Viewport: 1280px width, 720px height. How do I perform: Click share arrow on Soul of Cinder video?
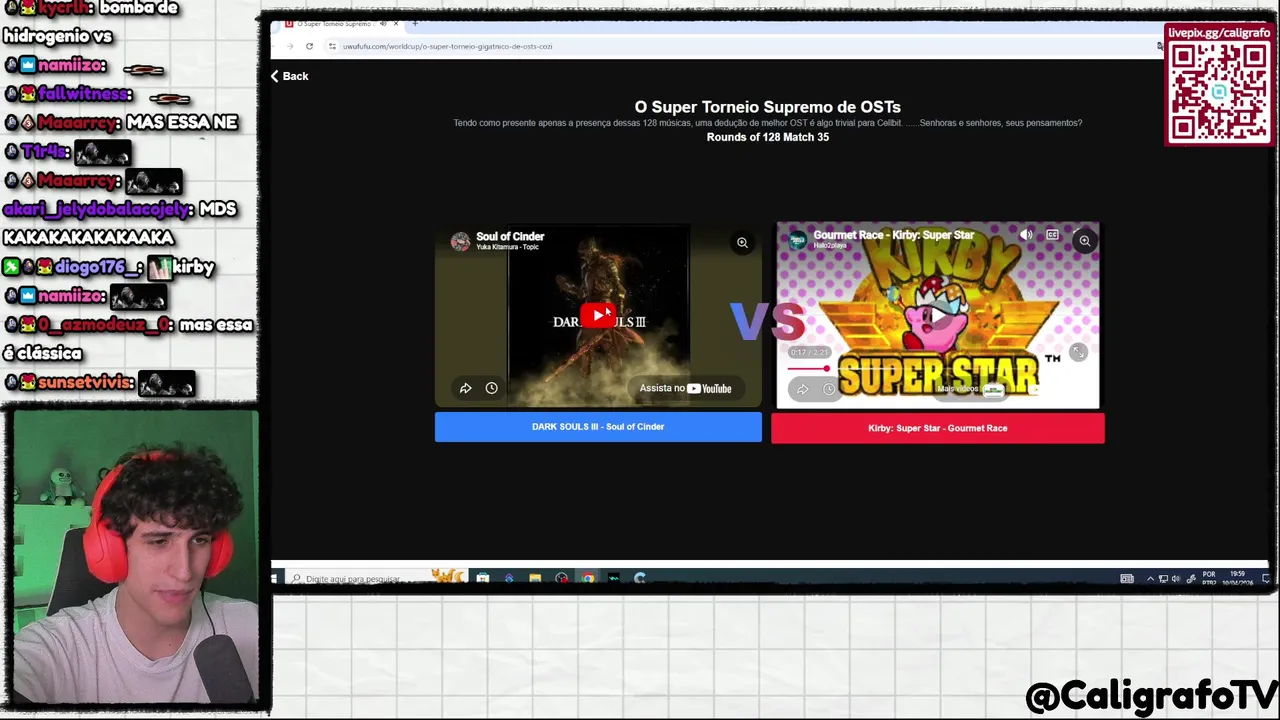pos(465,388)
